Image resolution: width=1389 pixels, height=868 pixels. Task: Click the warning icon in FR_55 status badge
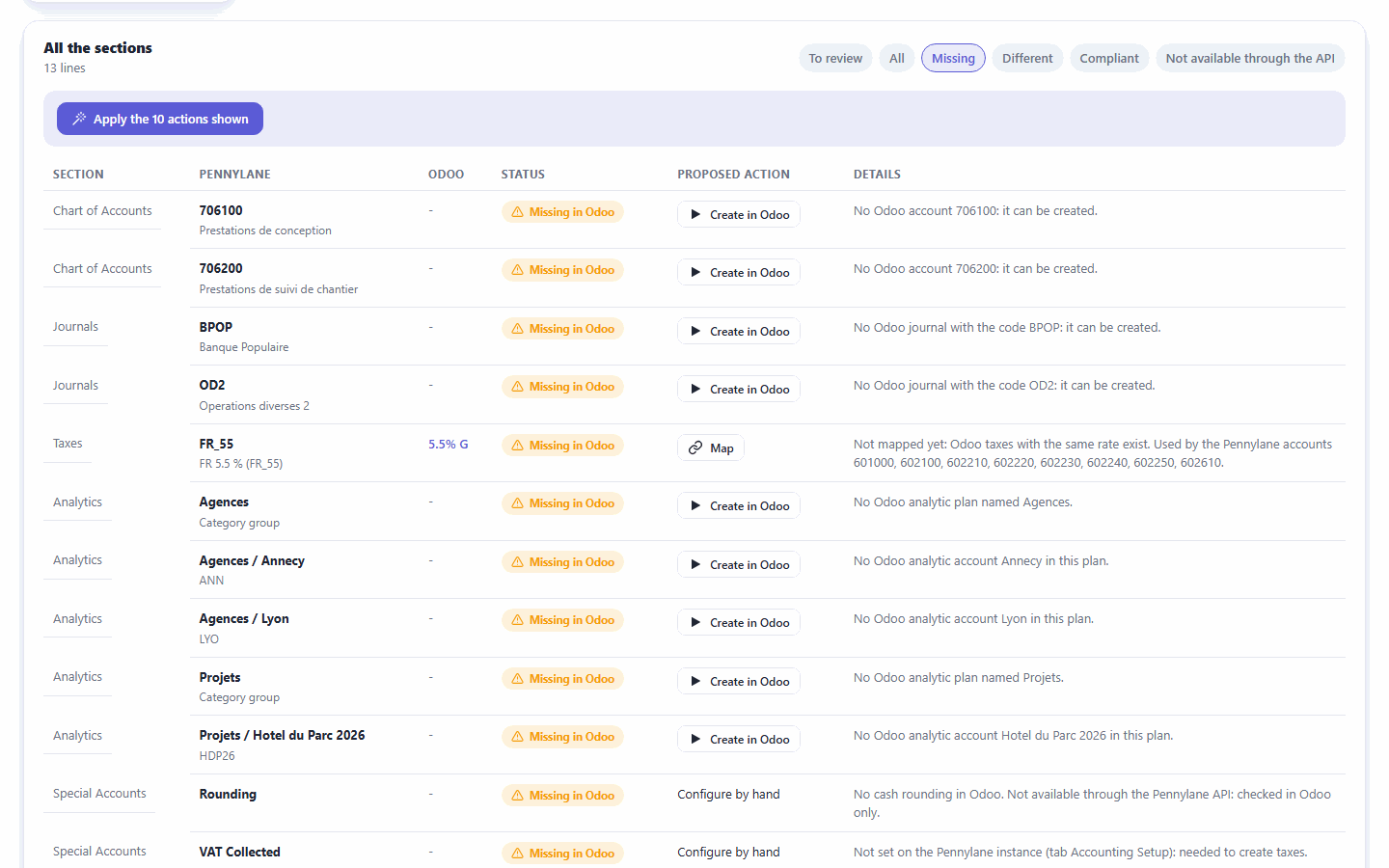click(518, 446)
